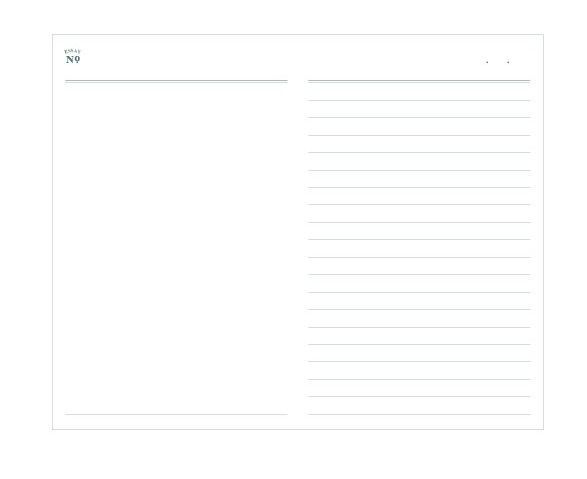Click the left page's top double rule
The height and width of the screenshot is (479, 587).
[x=176, y=81]
